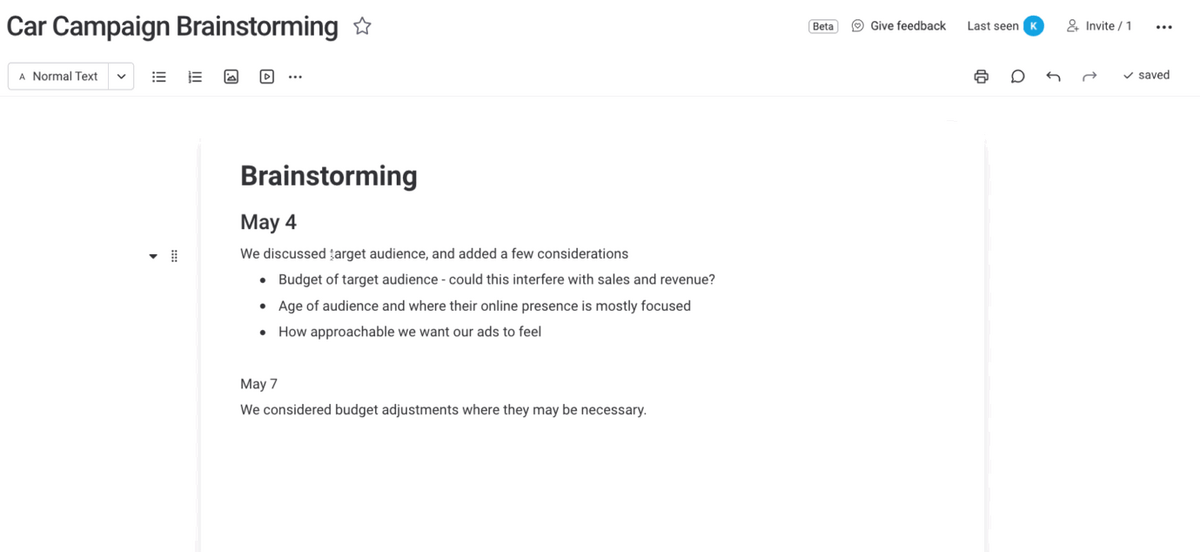
Task: Open more formatting options in toolbar
Action: coord(295,76)
